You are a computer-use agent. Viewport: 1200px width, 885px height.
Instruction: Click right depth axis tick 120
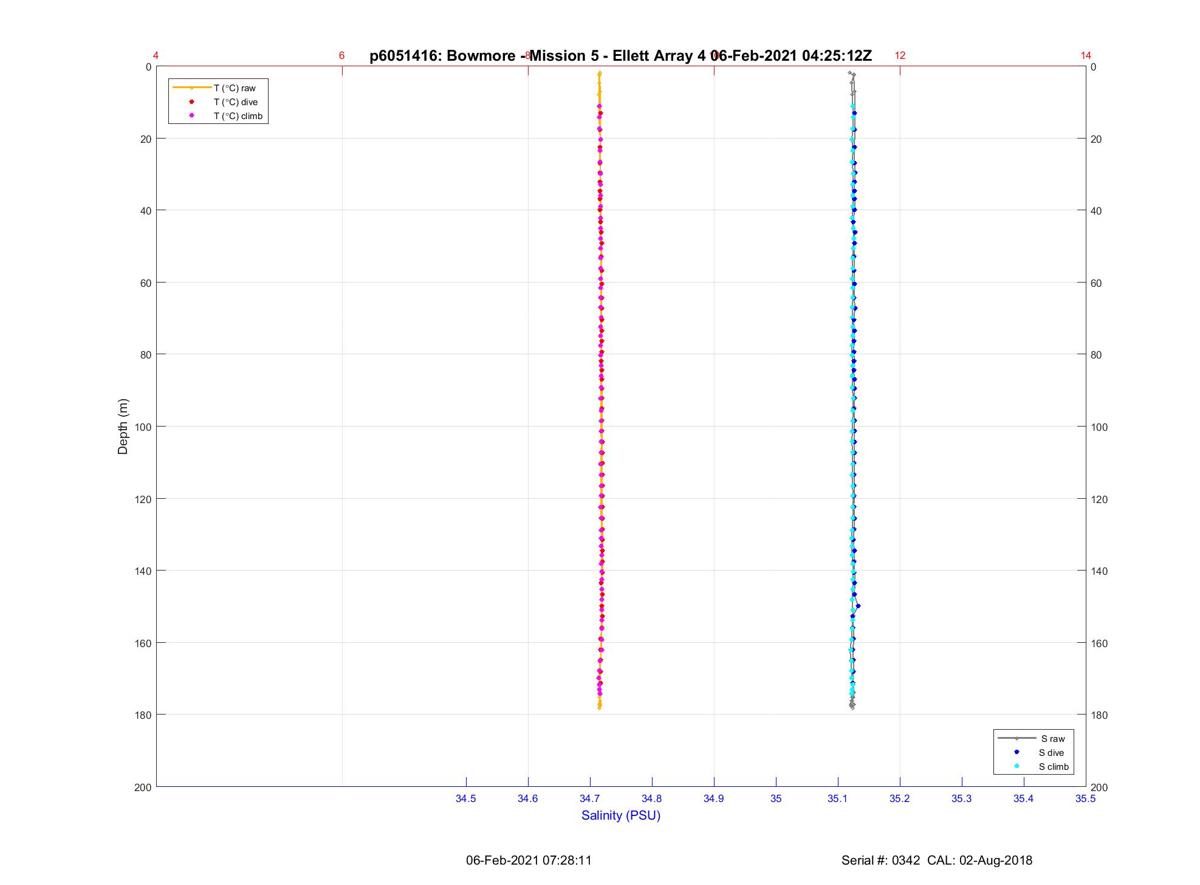[x=1100, y=499]
